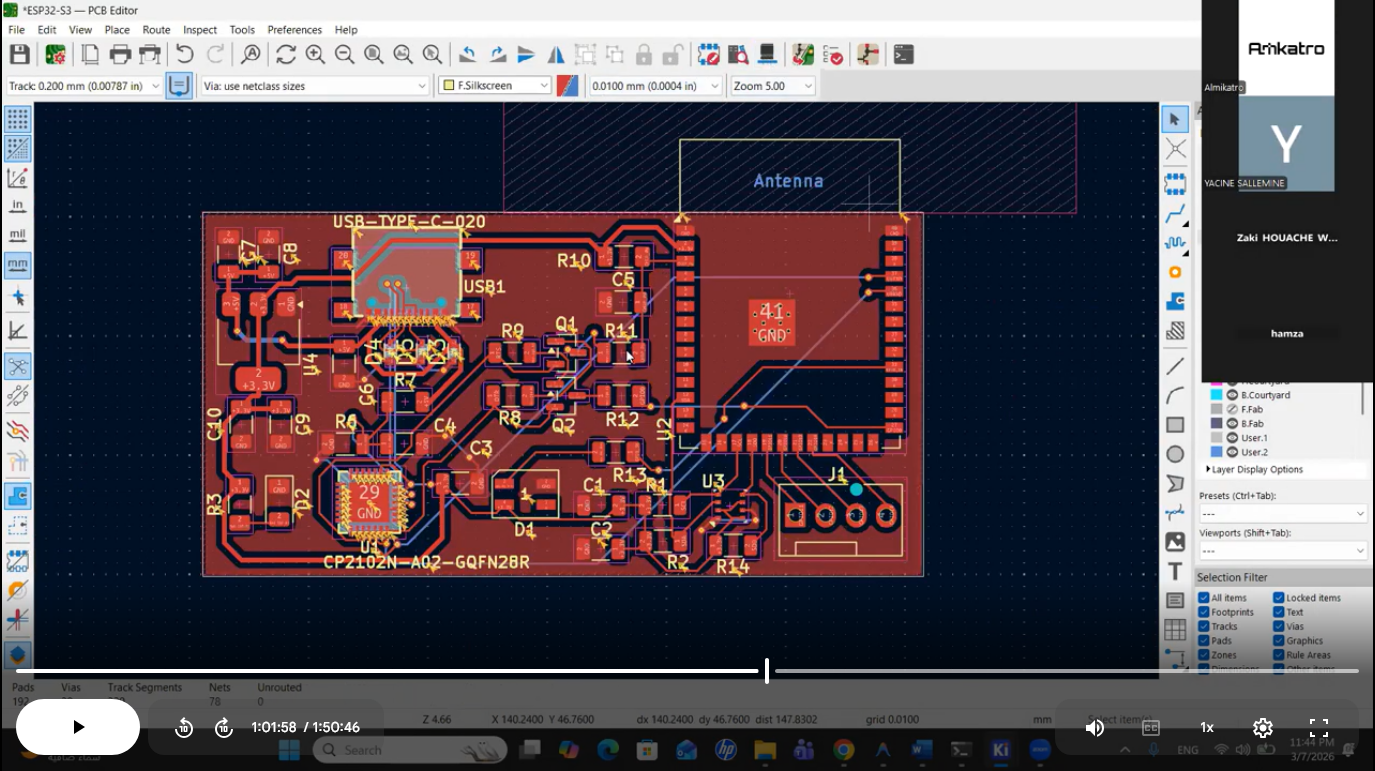Select the Draw Circle tool

1175,454
